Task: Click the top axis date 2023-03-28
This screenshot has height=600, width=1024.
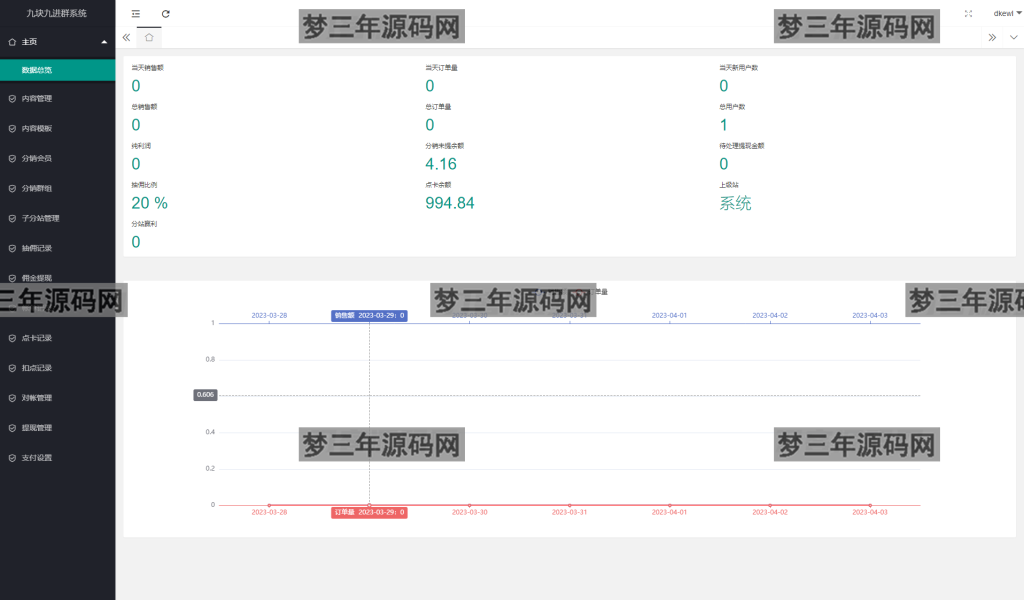Action: (269, 315)
